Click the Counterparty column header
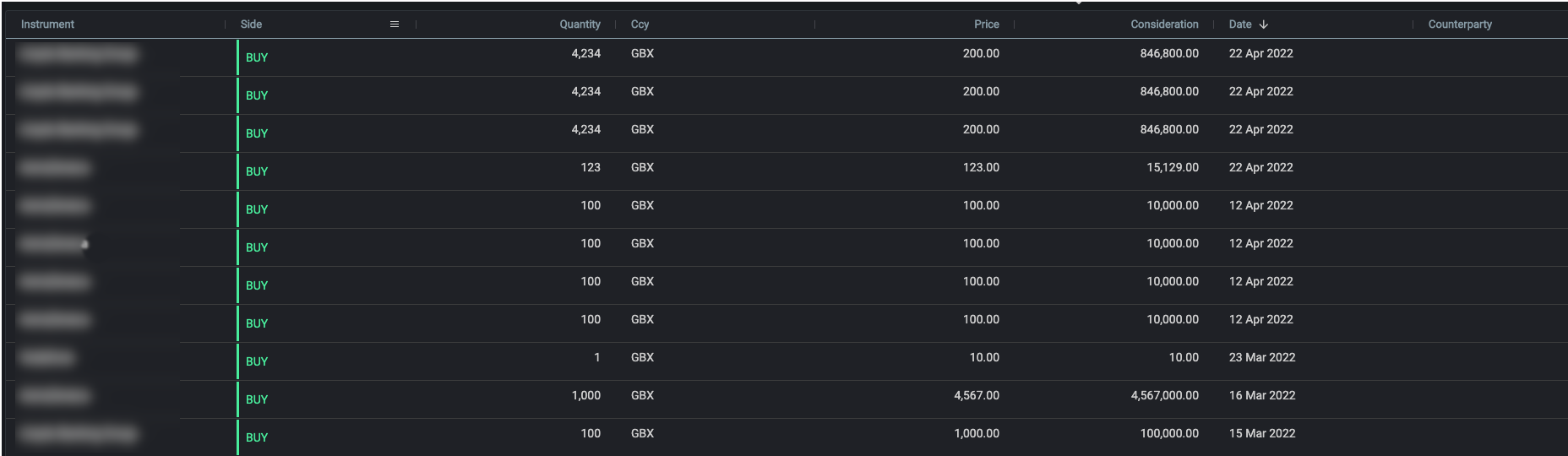The height and width of the screenshot is (456, 1568). [x=1460, y=24]
